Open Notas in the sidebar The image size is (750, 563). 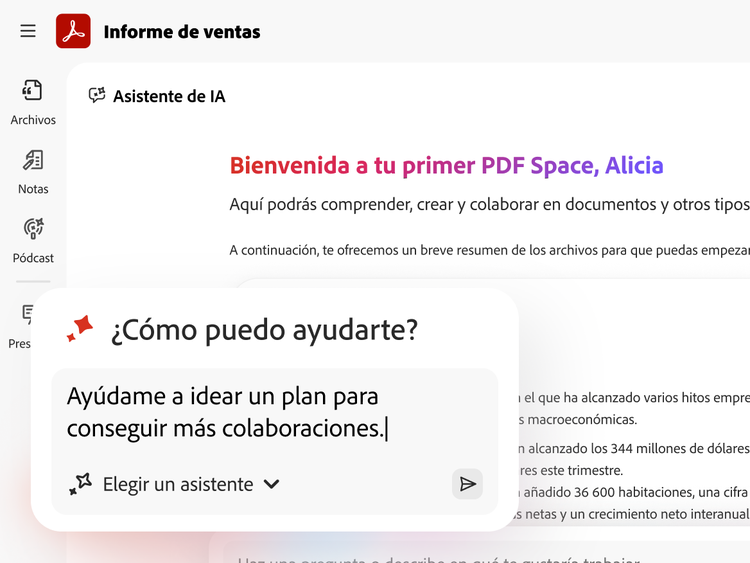[33, 172]
